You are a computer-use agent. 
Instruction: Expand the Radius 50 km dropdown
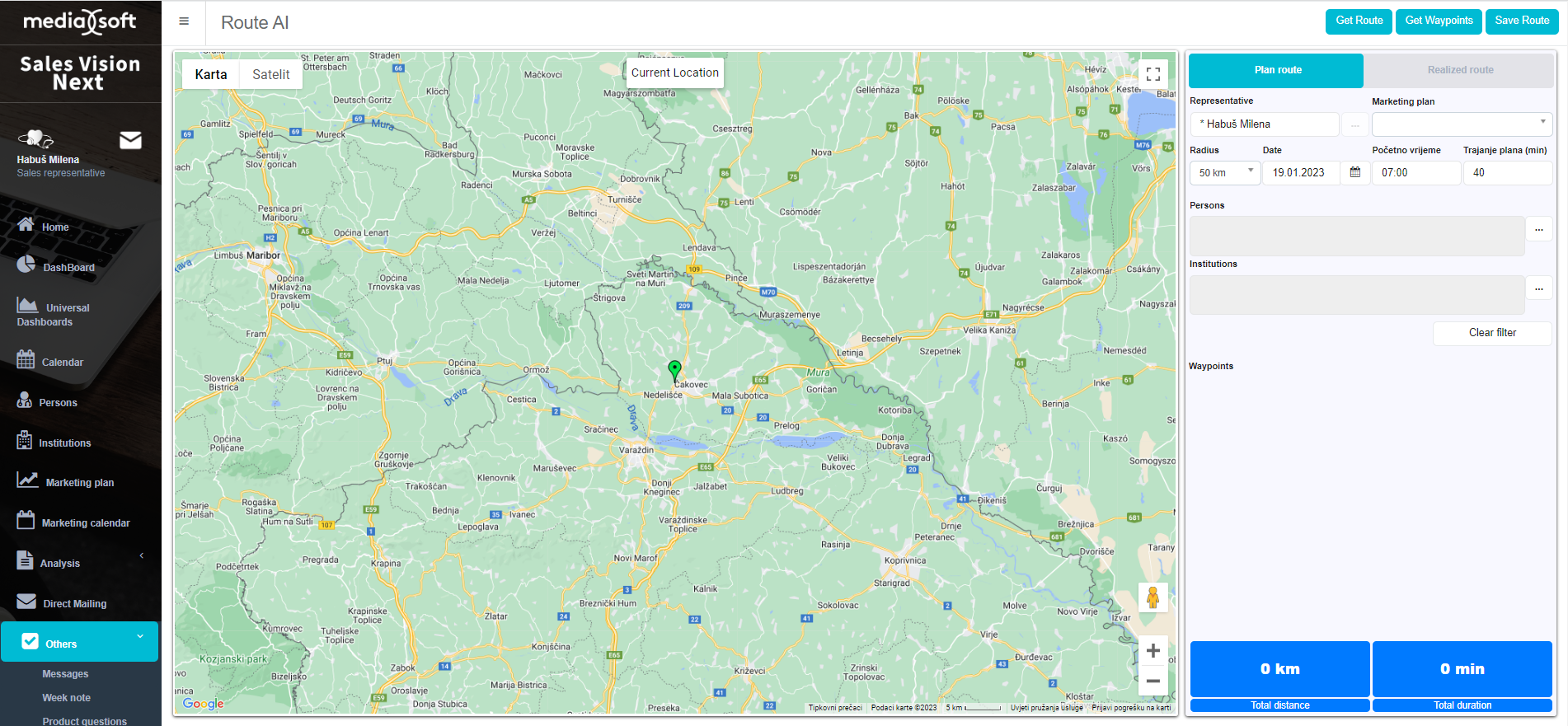[x=1224, y=172]
